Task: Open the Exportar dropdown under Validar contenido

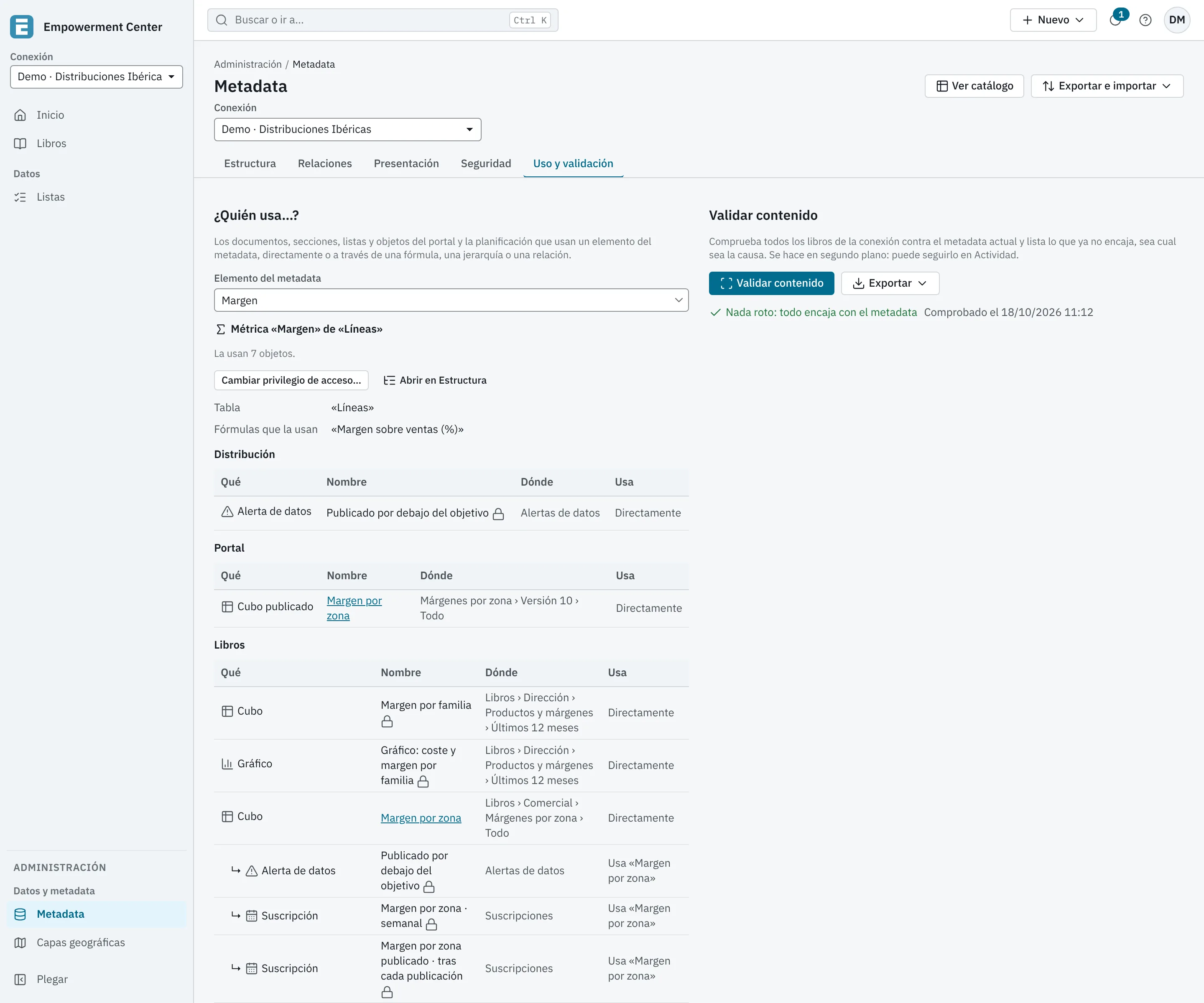Action: click(x=890, y=283)
